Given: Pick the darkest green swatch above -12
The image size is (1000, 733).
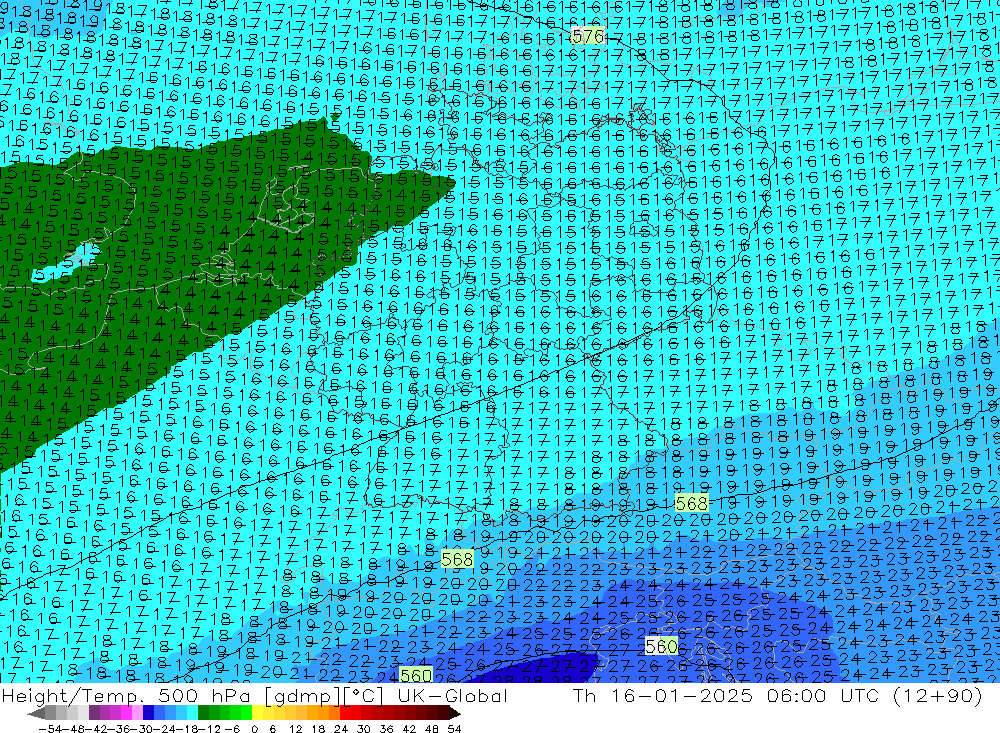Looking at the screenshot, I should coord(203,713).
